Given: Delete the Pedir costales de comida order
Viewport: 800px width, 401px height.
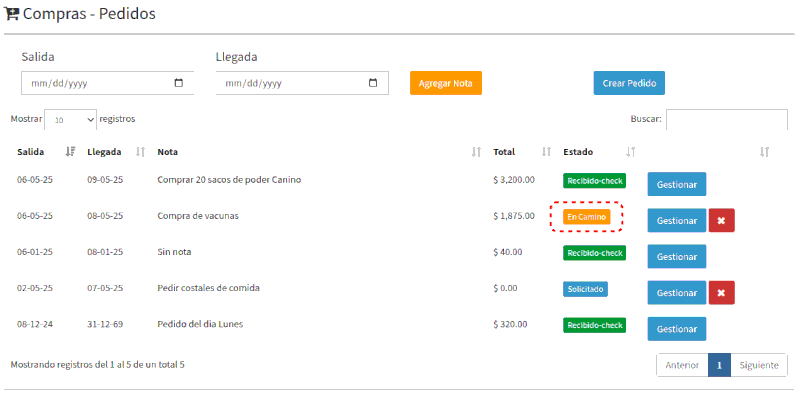Looking at the screenshot, I should (x=721, y=293).
